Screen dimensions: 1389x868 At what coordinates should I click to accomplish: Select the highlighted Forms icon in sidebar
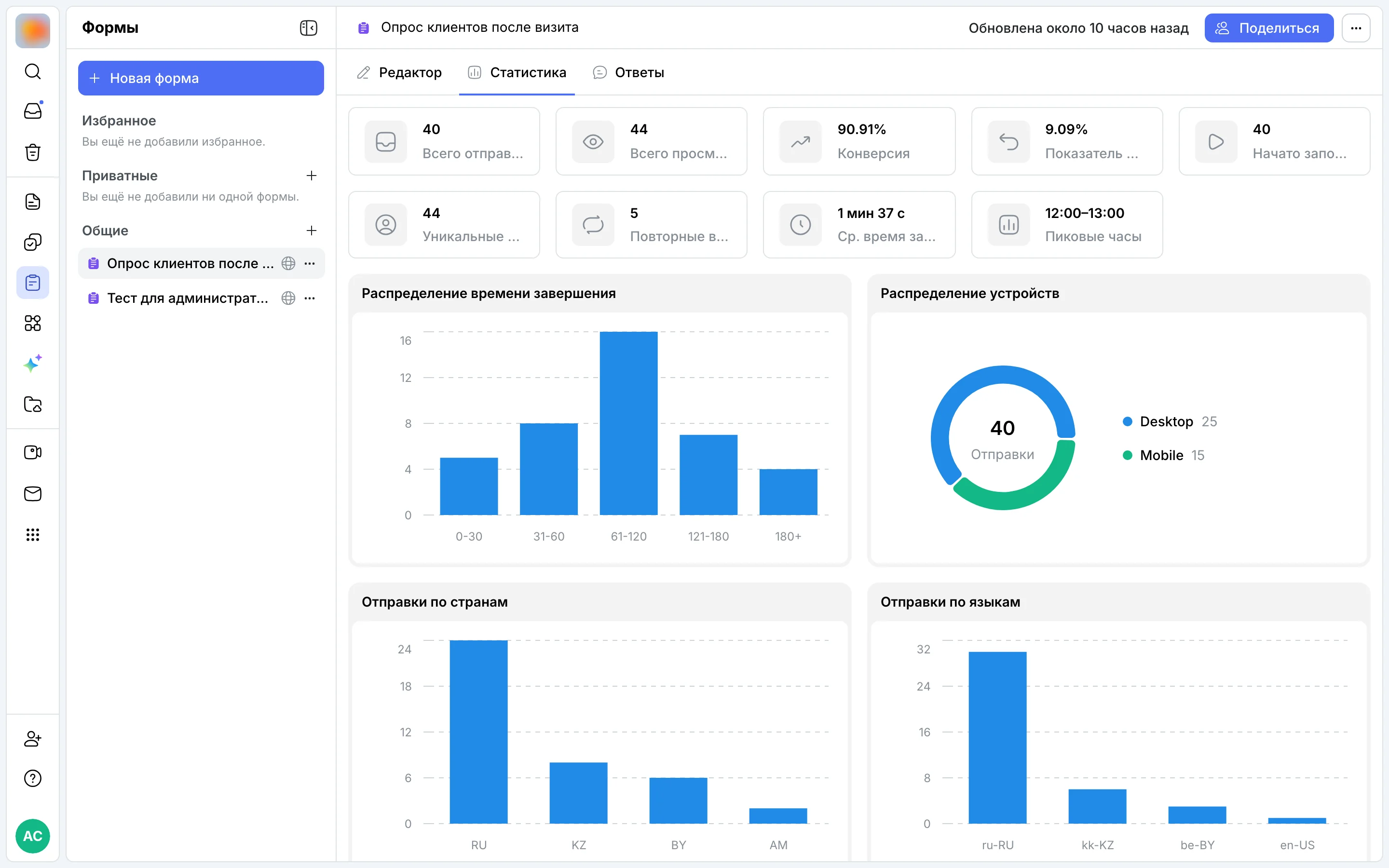(x=33, y=283)
